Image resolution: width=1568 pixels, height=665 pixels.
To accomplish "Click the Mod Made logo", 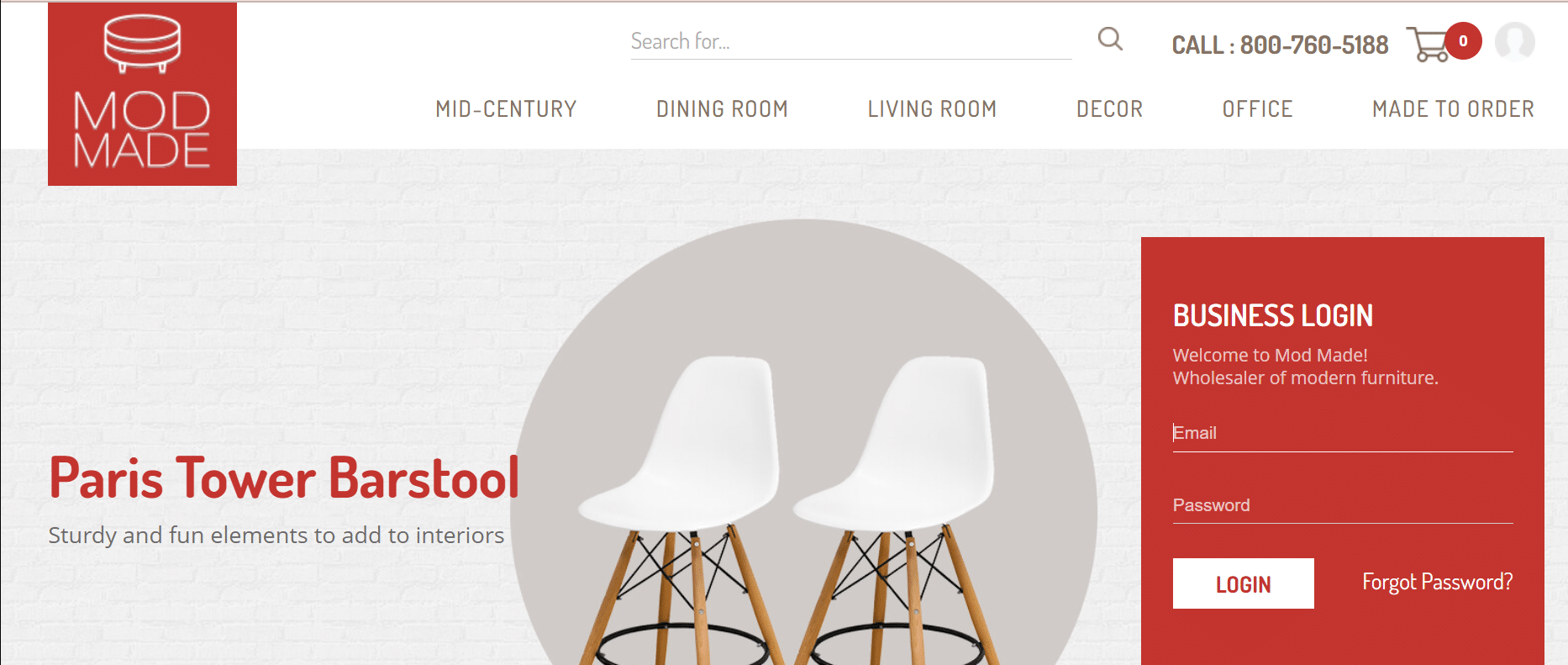I will pyautogui.click(x=142, y=94).
